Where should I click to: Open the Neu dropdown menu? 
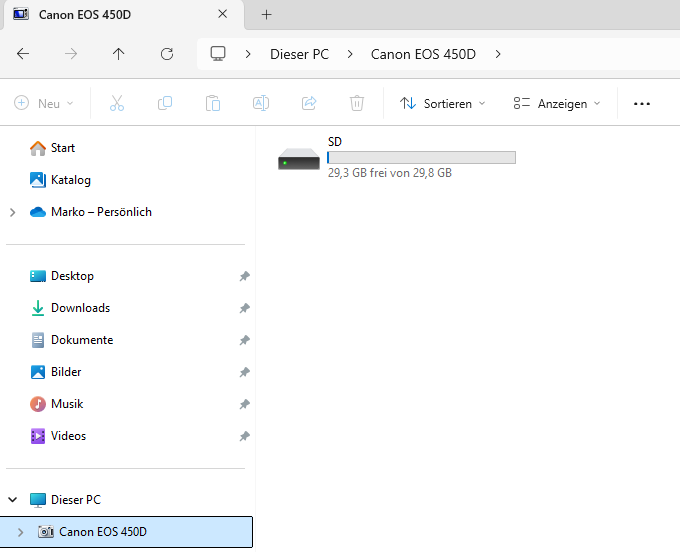(x=44, y=104)
